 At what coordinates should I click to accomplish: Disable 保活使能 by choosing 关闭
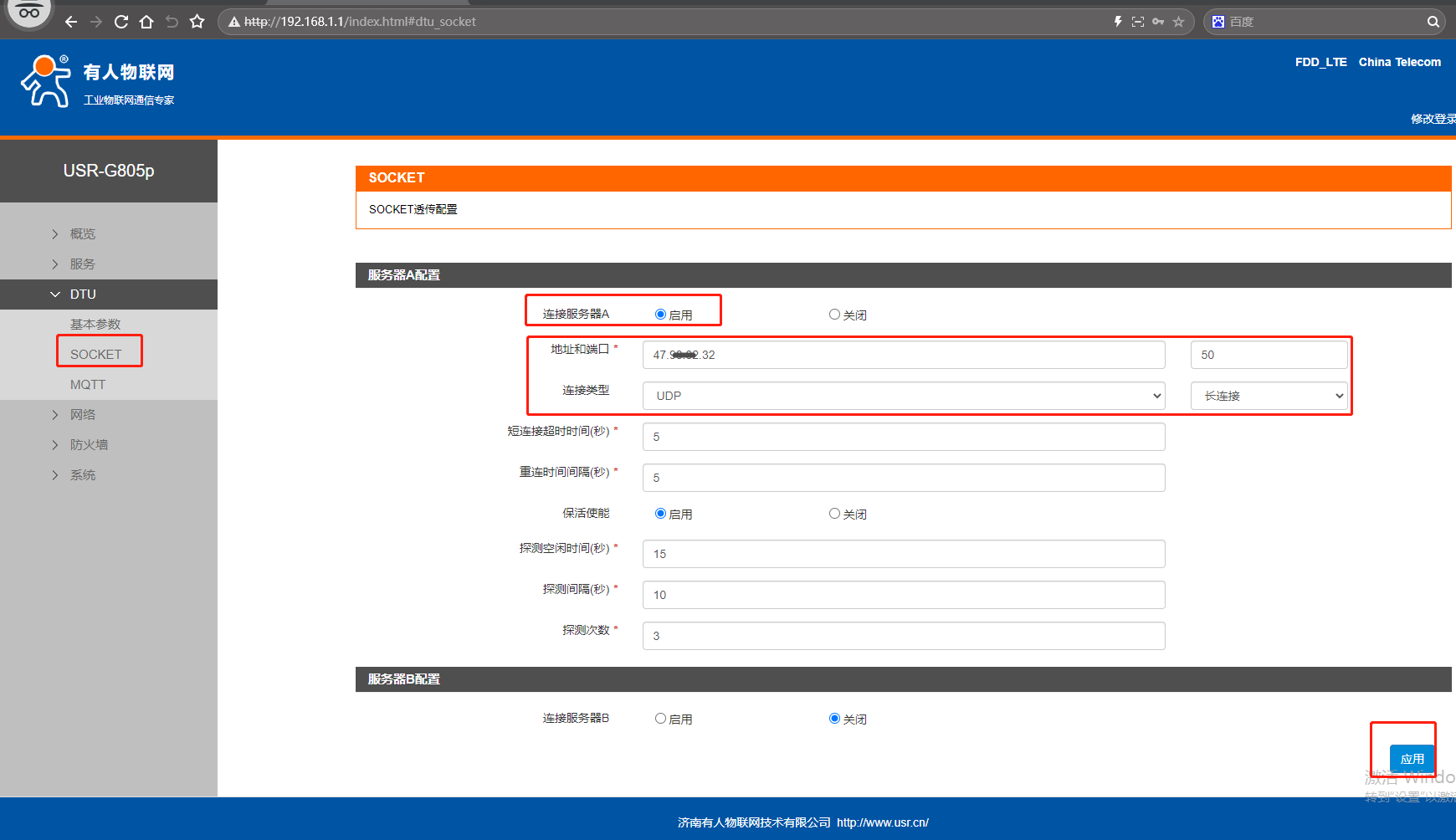coord(834,514)
